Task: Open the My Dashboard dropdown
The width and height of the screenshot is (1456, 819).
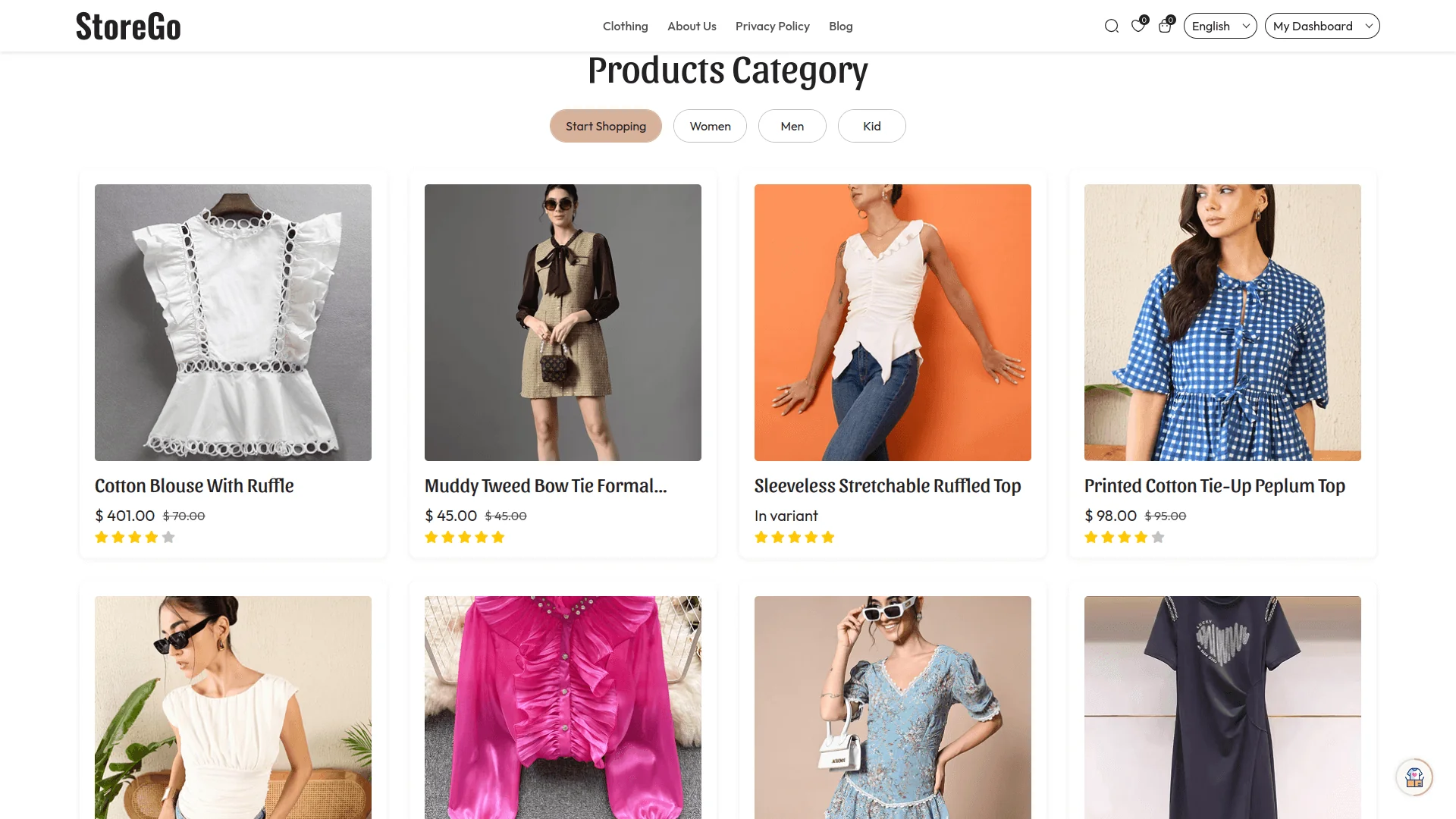Action: [1322, 26]
